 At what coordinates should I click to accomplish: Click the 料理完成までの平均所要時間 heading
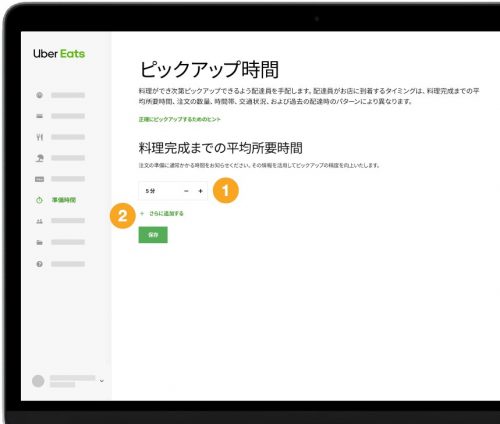tap(221, 148)
